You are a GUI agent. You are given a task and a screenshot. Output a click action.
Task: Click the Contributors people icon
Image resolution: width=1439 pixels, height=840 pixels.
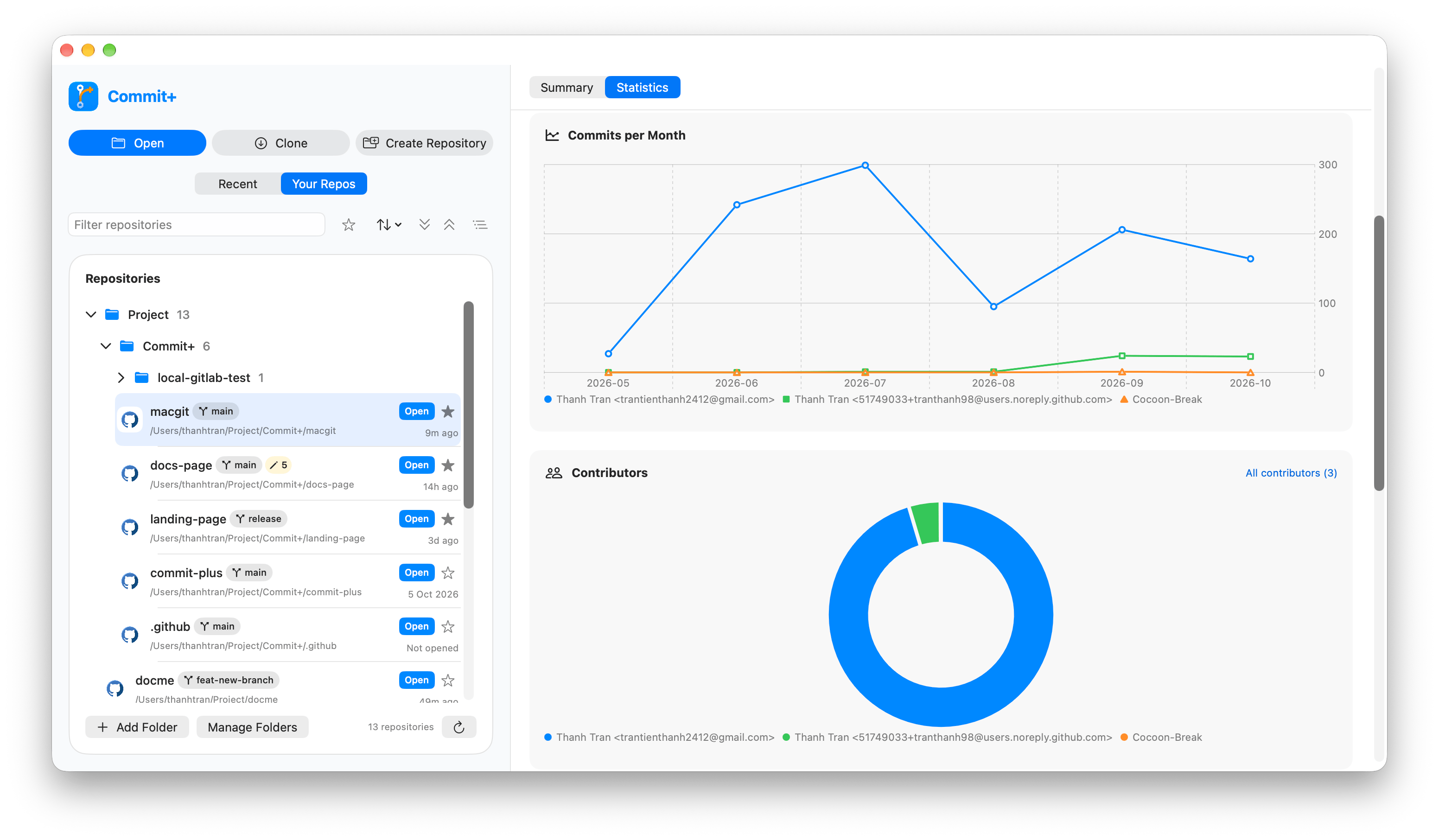point(554,473)
